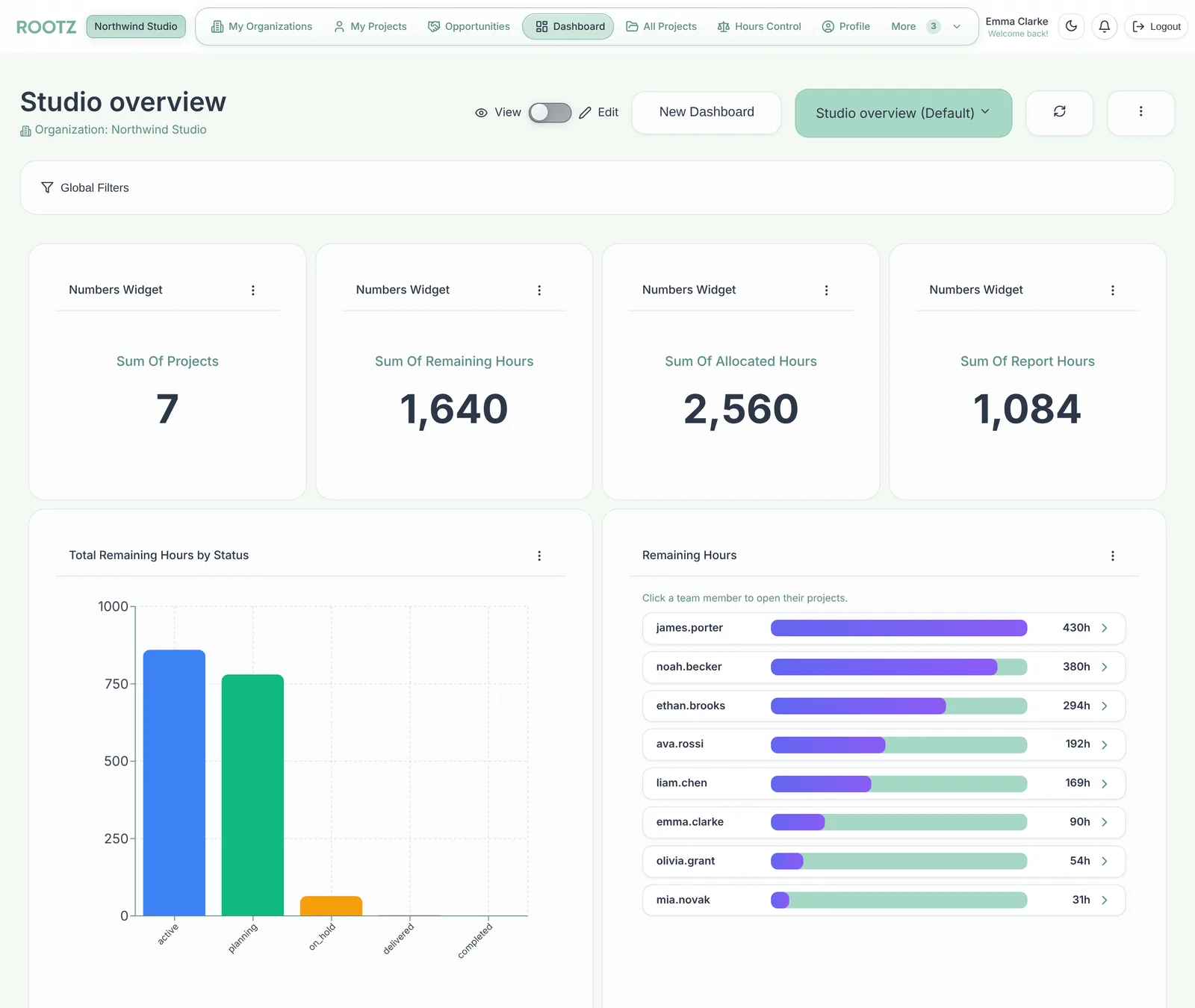Viewport: 1195px width, 1008px height.
Task: Open ava.rossi chevron arrow
Action: 1105,744
